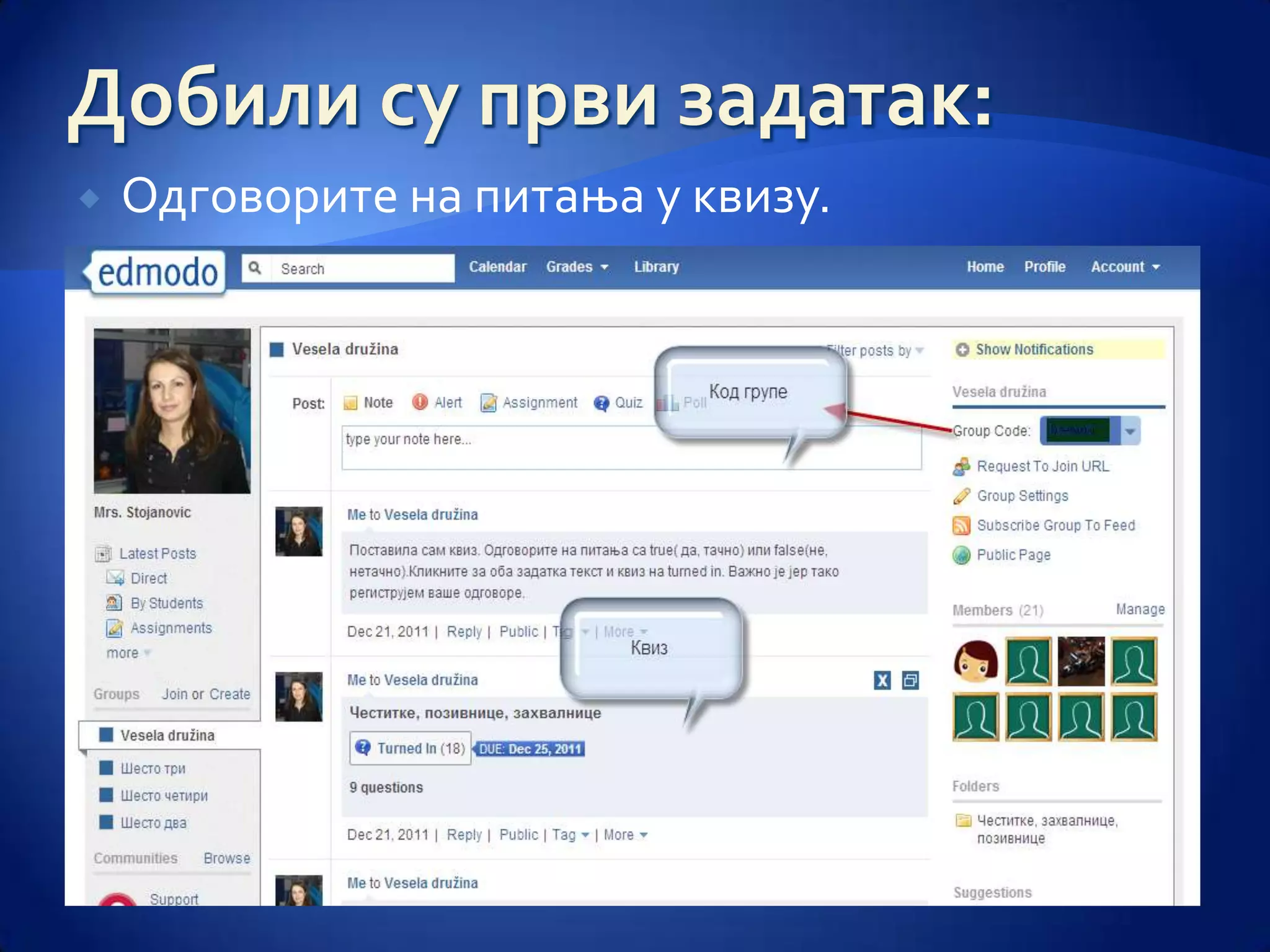Click Public on the first post
This screenshot has width=1270, height=952.
(519, 632)
